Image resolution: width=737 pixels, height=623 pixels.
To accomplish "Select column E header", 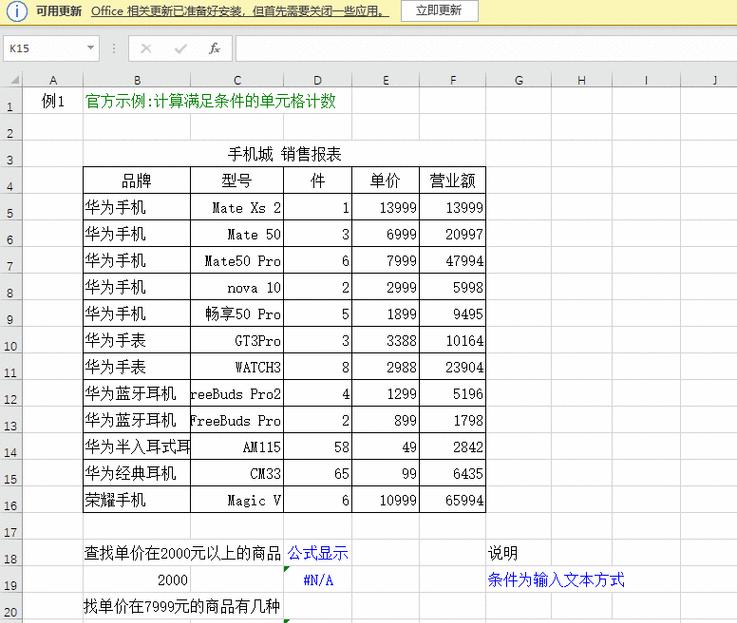I will click(x=385, y=80).
